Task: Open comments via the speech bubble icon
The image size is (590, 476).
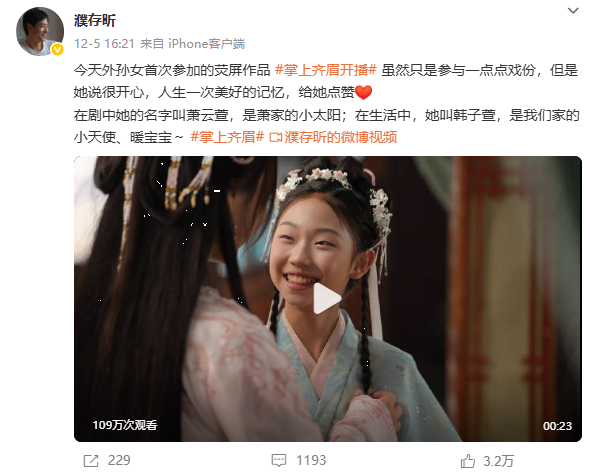Action: coord(279,460)
